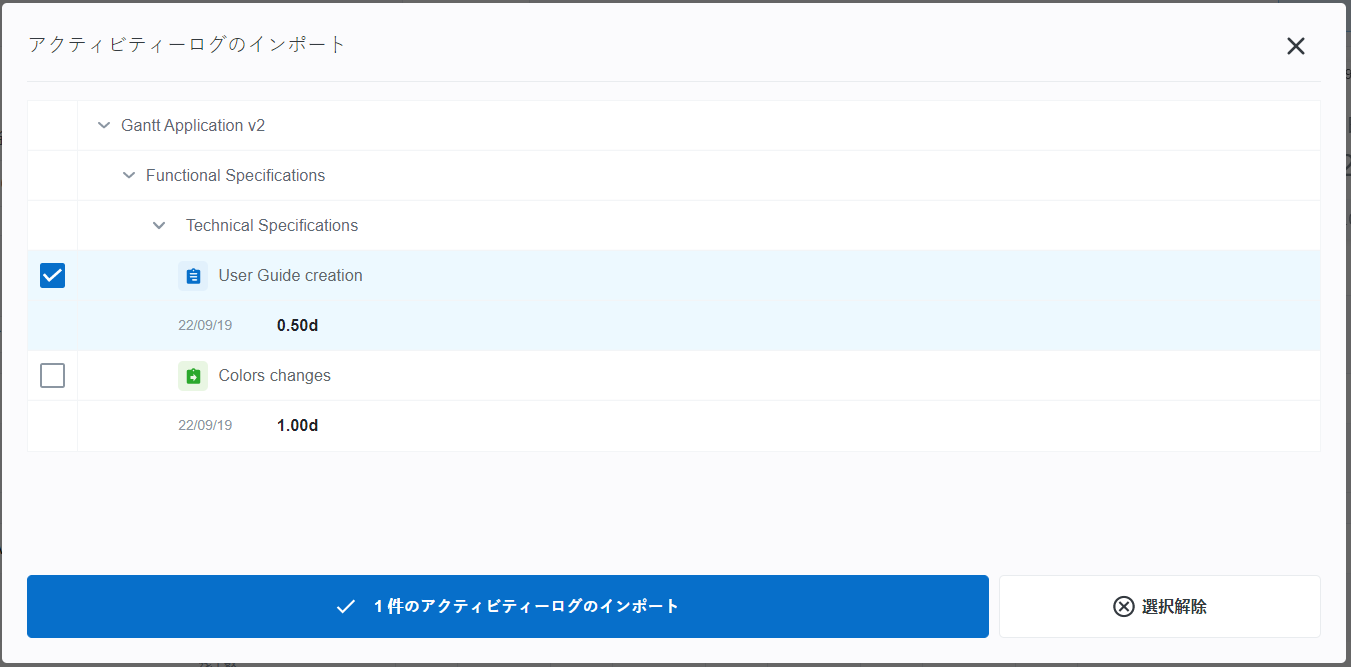Click the blue task icon for User Guide creation

point(193,276)
